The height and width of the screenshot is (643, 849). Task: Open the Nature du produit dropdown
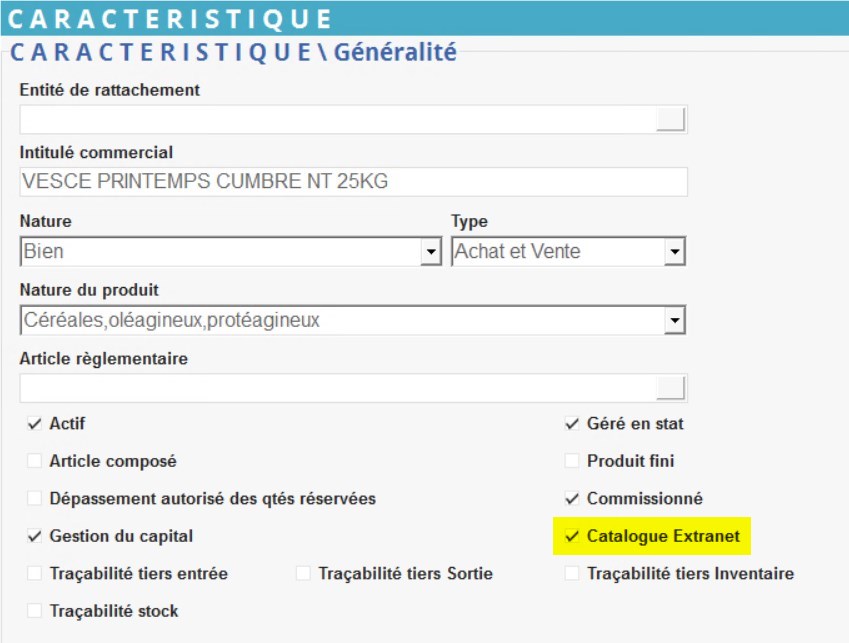point(675,321)
